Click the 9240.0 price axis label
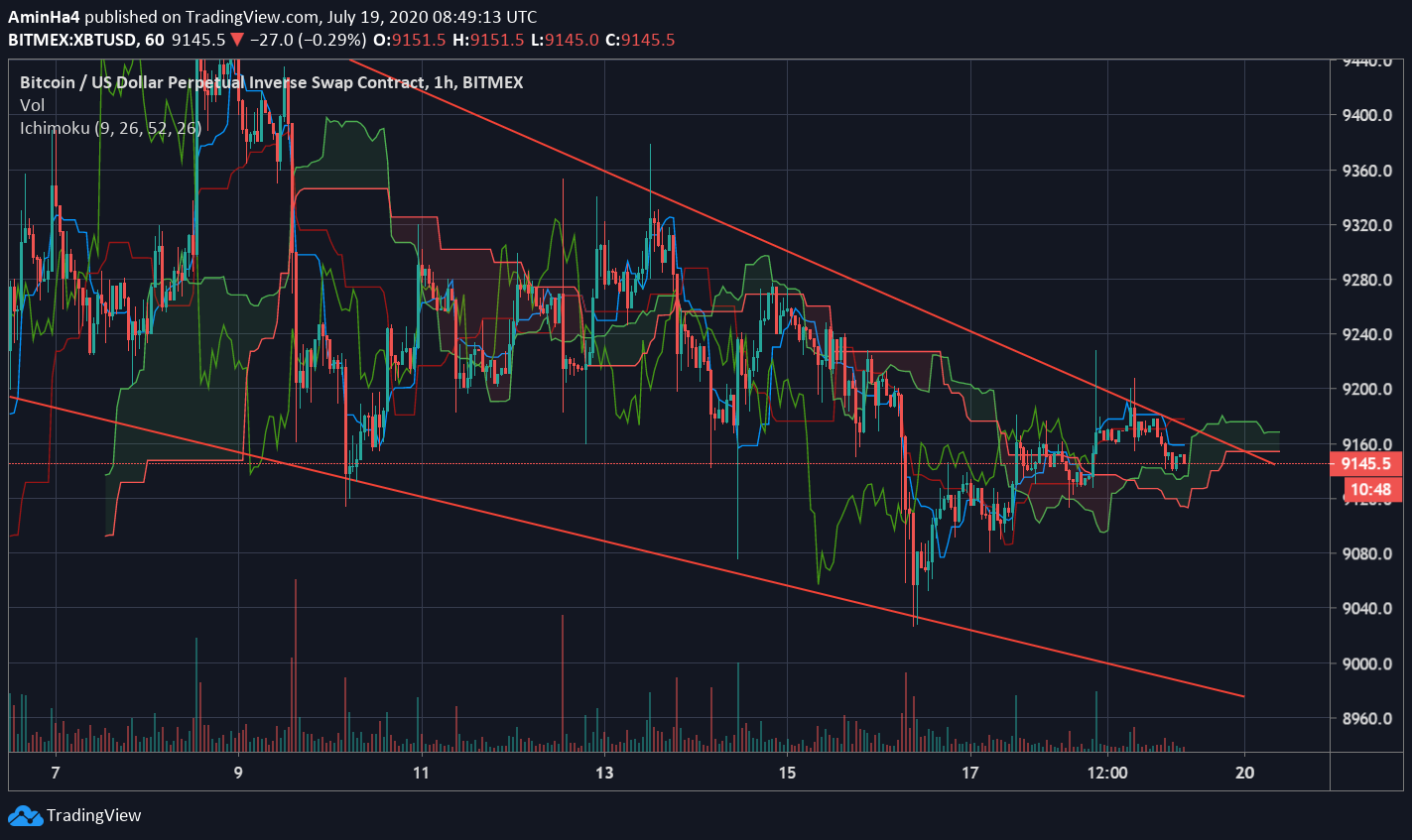1412x840 pixels. (1365, 334)
